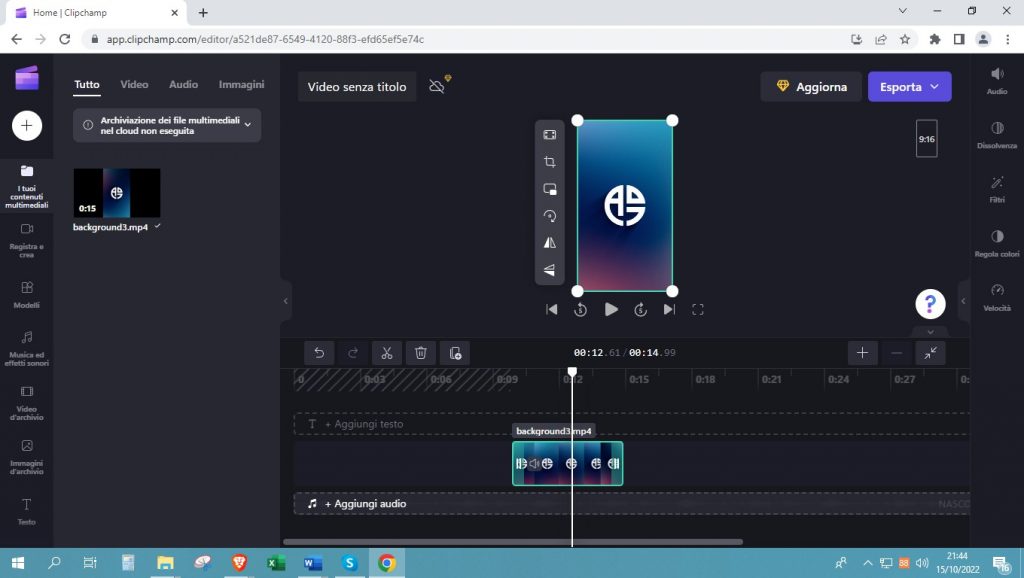Click the Picture-in-picture icon
Viewport: 1024px width, 578px height.
click(549, 189)
